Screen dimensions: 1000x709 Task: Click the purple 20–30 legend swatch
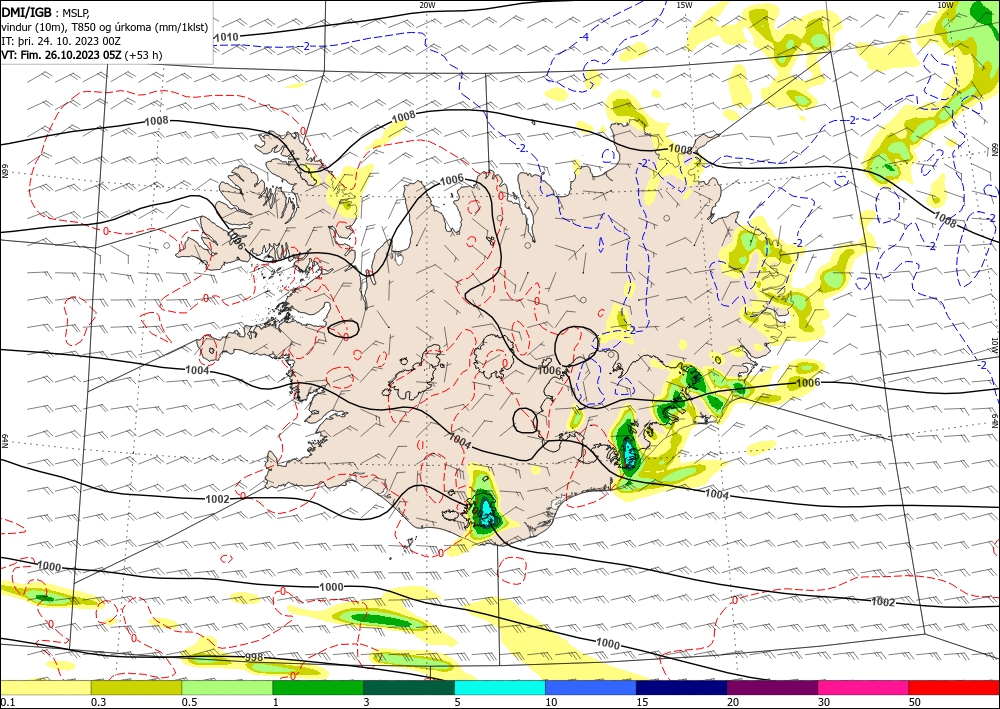coord(772,687)
